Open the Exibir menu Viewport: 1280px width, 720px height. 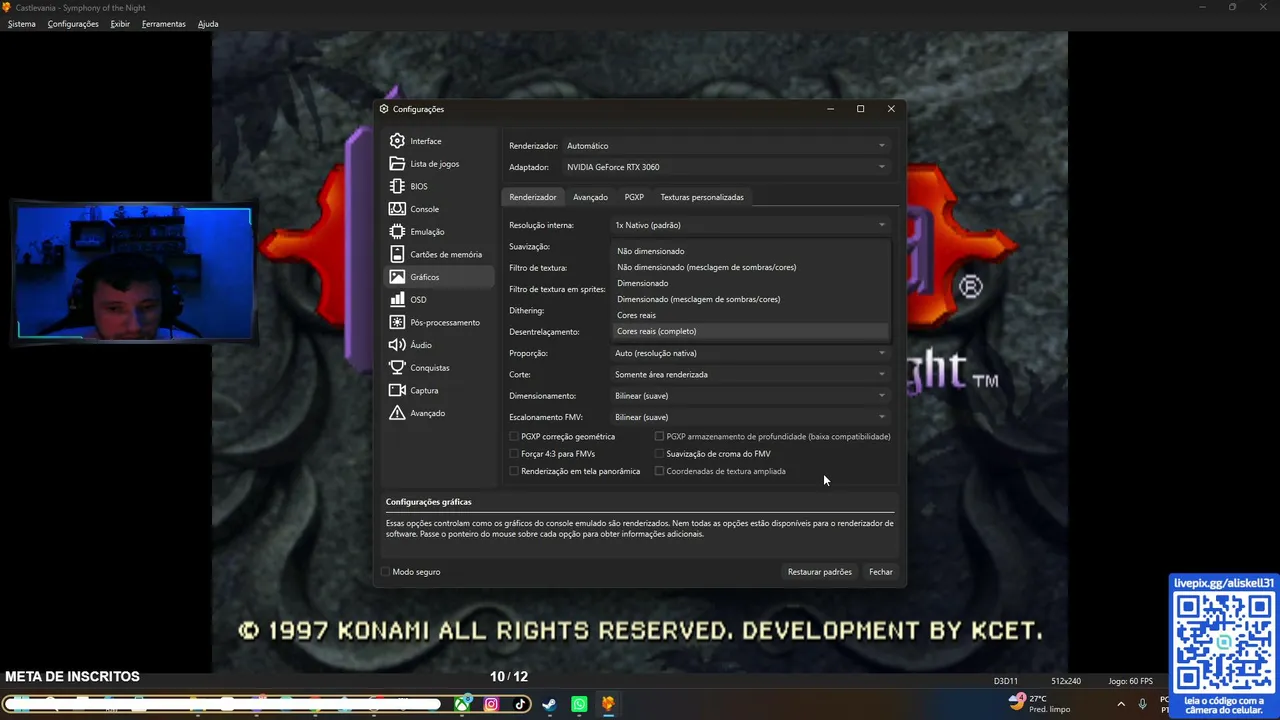click(x=120, y=24)
